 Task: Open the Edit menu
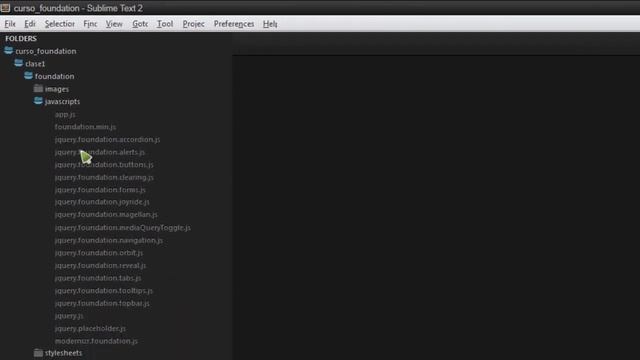pyautogui.click(x=30, y=24)
